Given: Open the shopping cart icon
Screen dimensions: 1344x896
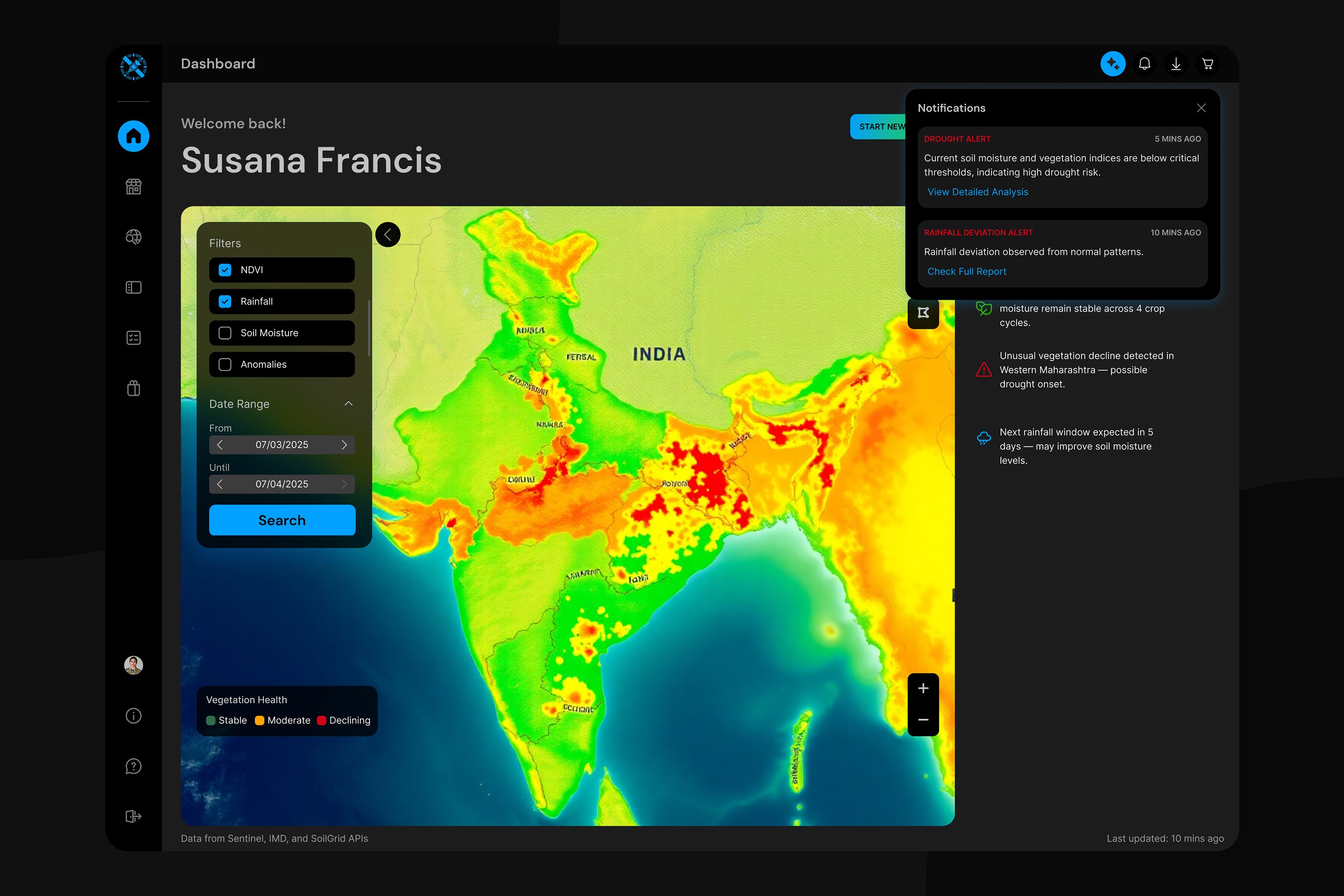Looking at the screenshot, I should point(1207,64).
